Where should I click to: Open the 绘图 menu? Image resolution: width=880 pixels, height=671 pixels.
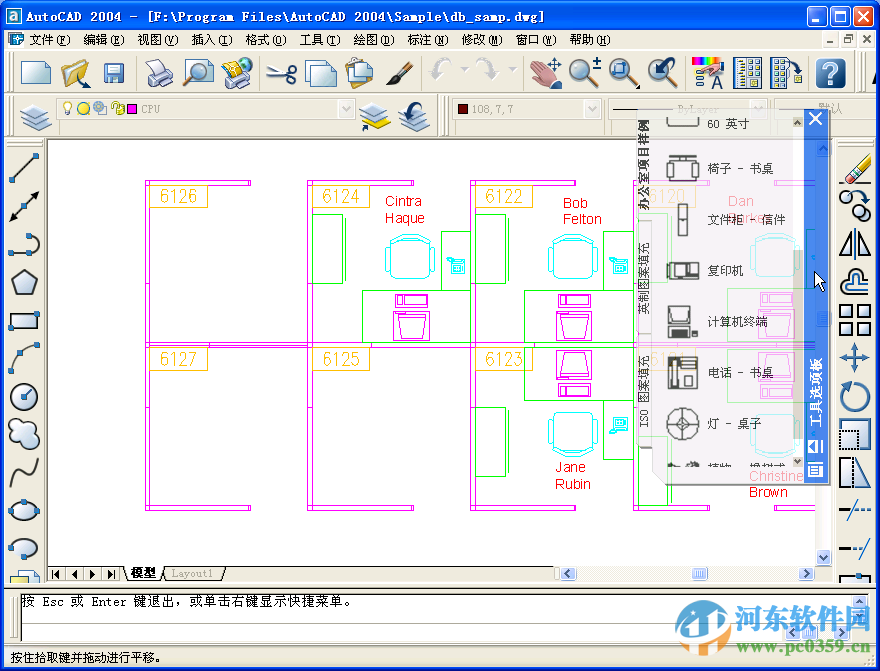(372, 40)
